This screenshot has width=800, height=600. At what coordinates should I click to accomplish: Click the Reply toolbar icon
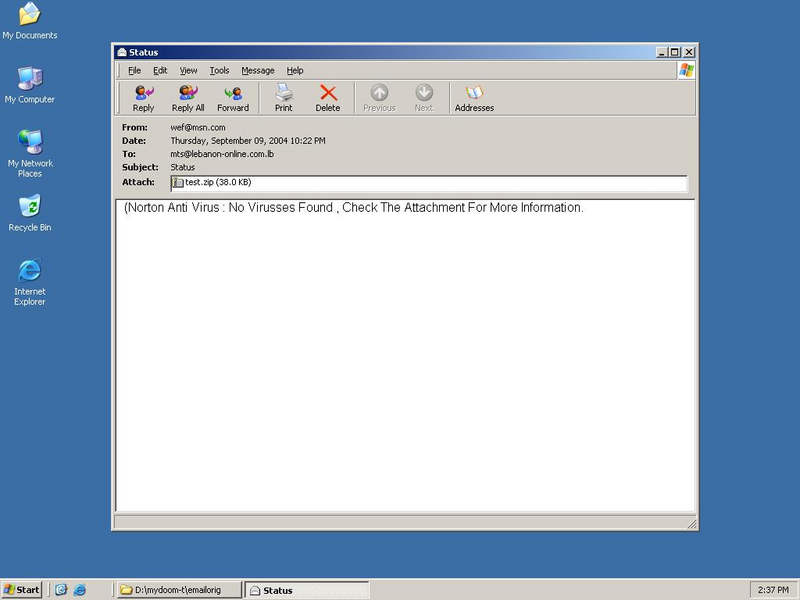pos(143,98)
